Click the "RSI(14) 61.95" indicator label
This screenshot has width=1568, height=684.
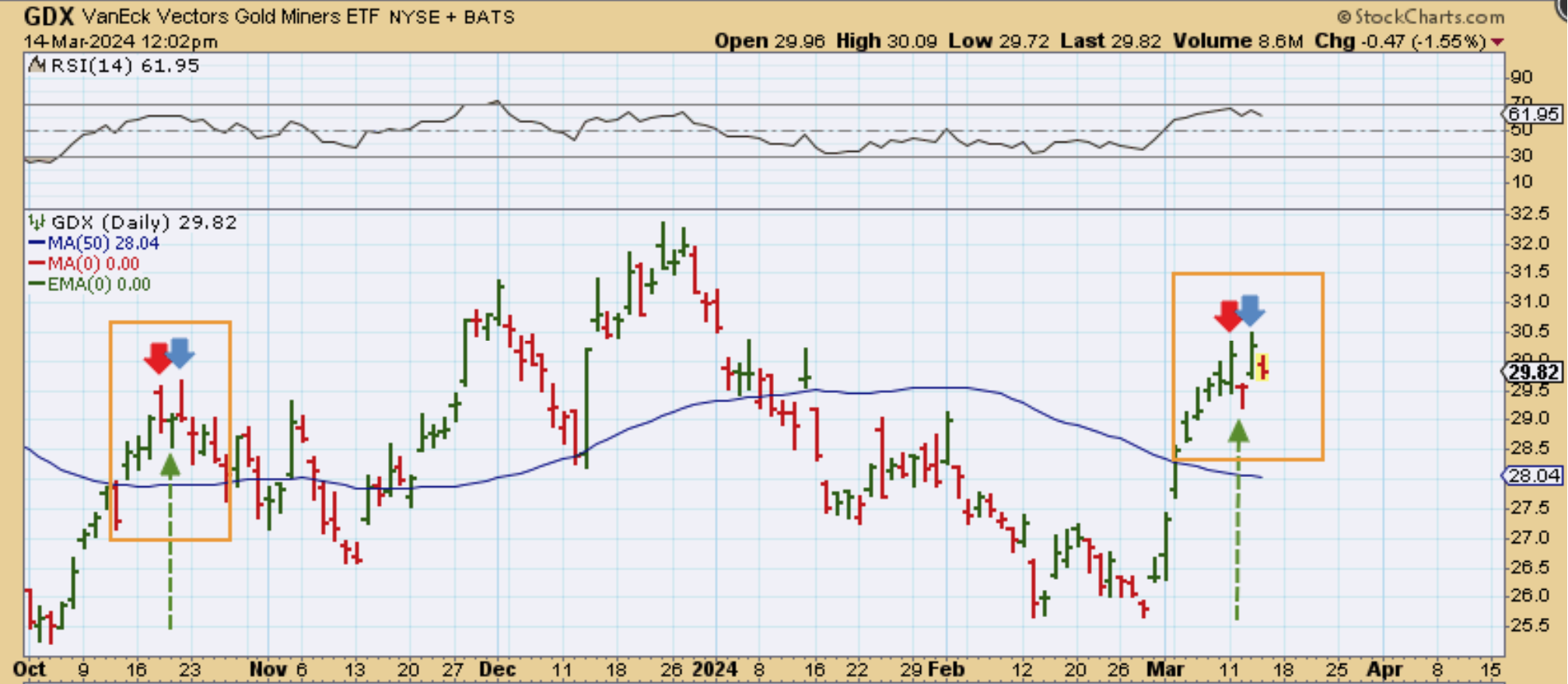(x=124, y=65)
